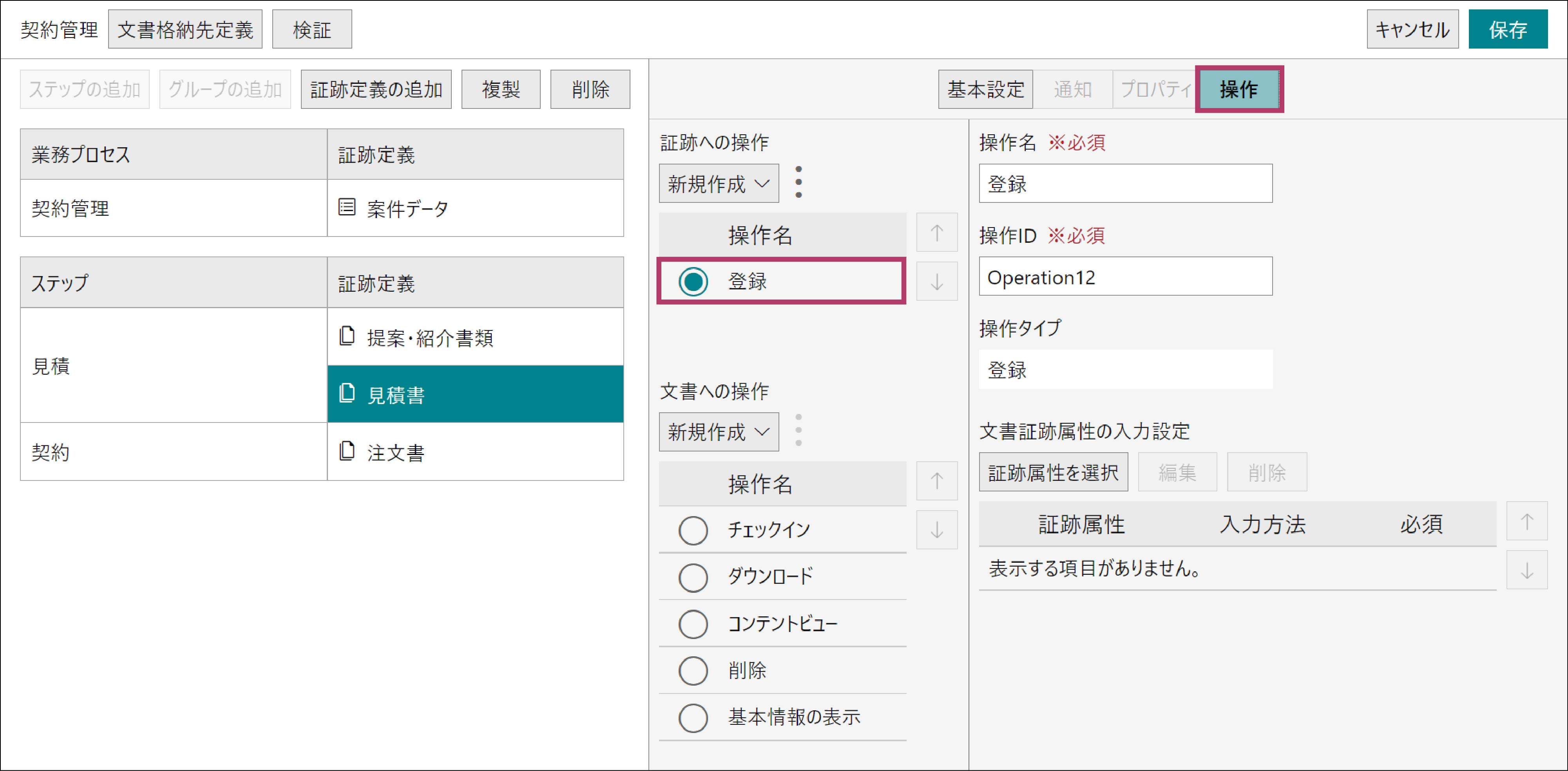Click the 必須 column header

coord(1421,524)
